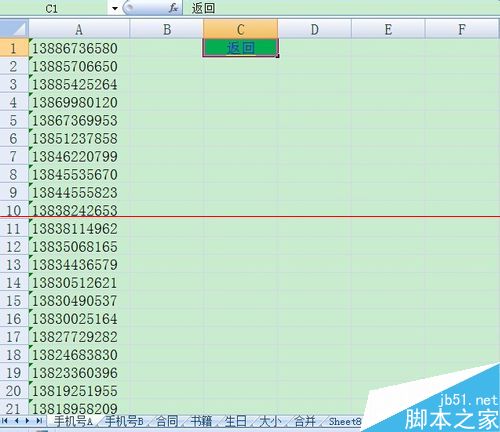Image resolution: width=500 pixels, height=432 pixels.
Task: Click cell with 13845535670
Action: pos(79,174)
